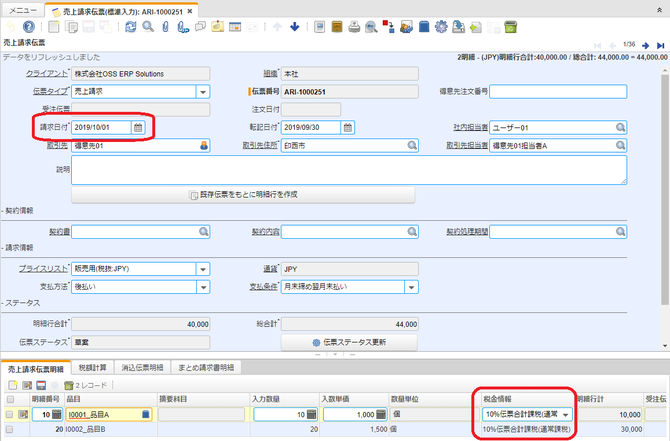Follow the 取引先担当者 label link
670x441 pixels.
[x=467, y=145]
